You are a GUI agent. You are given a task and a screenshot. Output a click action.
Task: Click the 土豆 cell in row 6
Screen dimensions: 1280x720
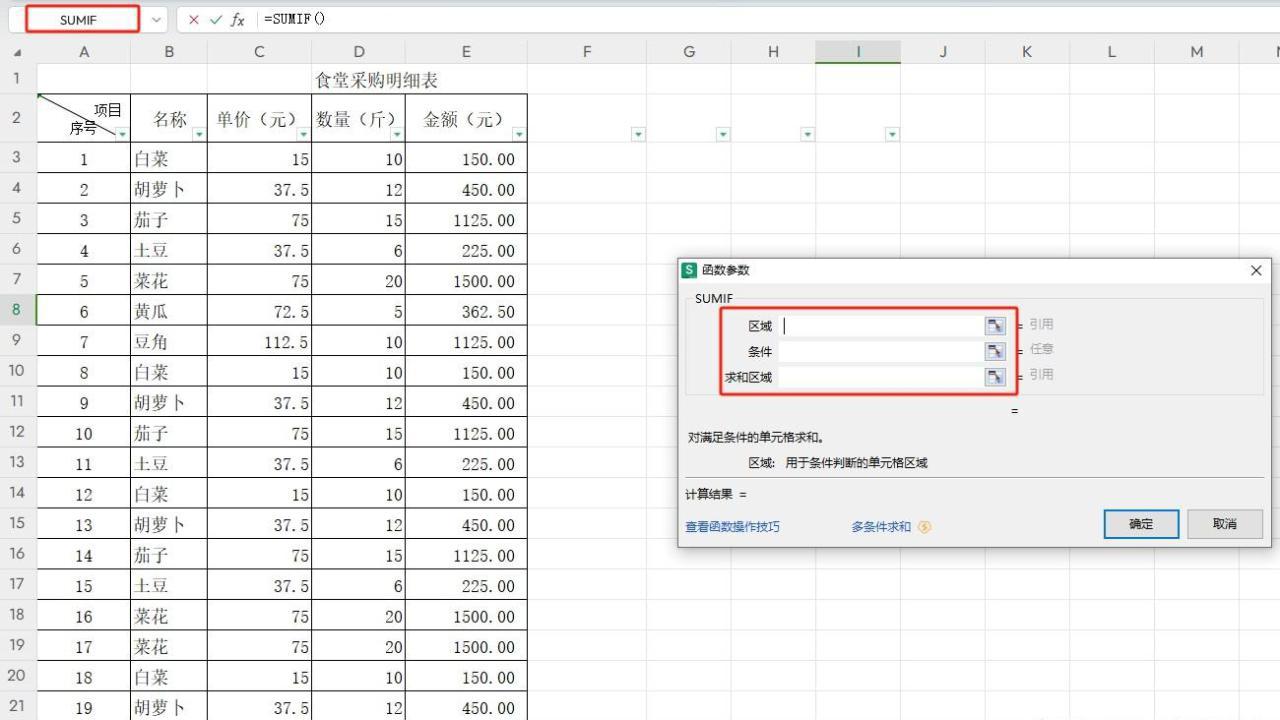[169, 251]
